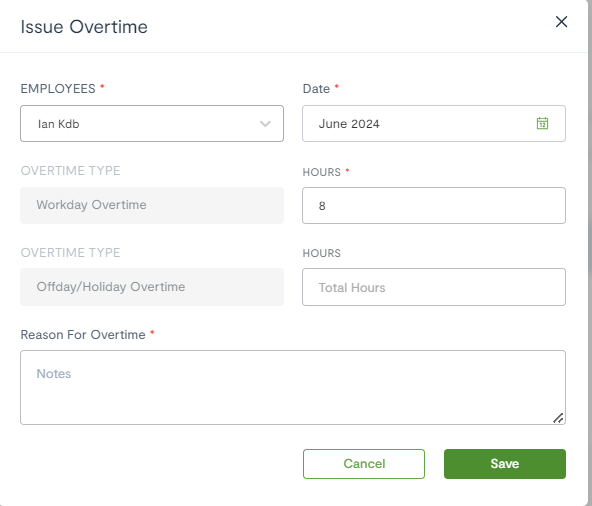Screen dimensions: 592x506
Task: Save the overtime entry
Action: (x=505, y=464)
